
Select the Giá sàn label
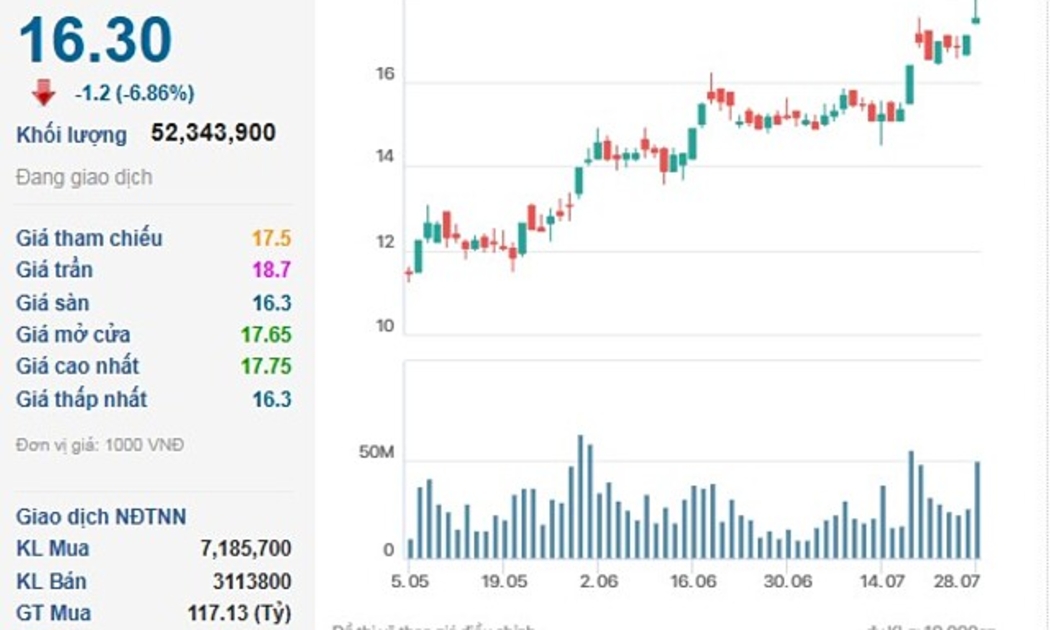tap(52, 302)
